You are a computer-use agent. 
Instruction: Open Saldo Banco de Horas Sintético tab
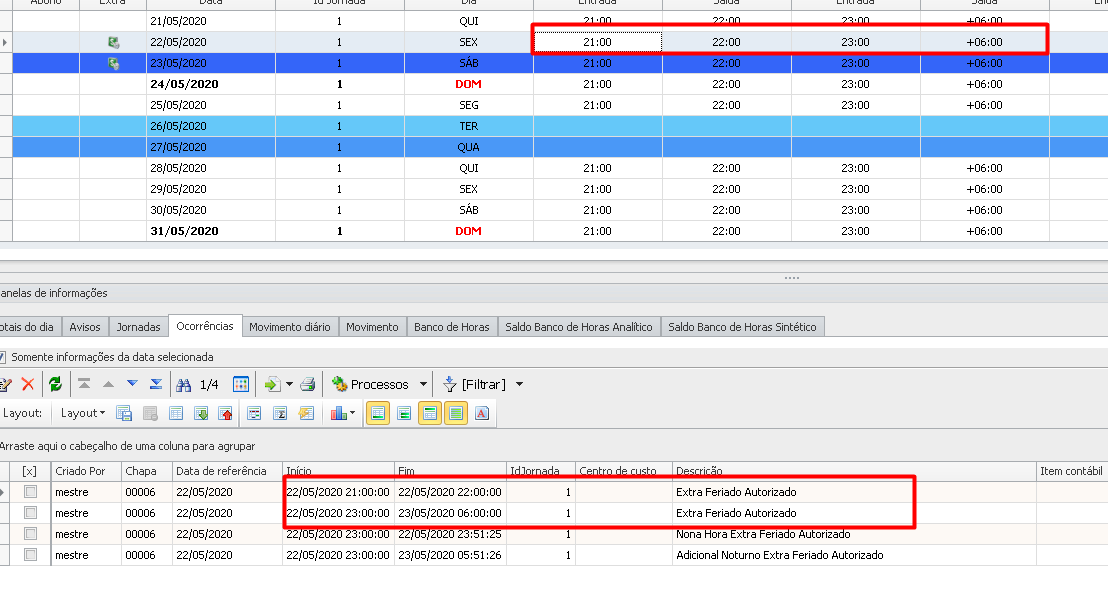742,327
